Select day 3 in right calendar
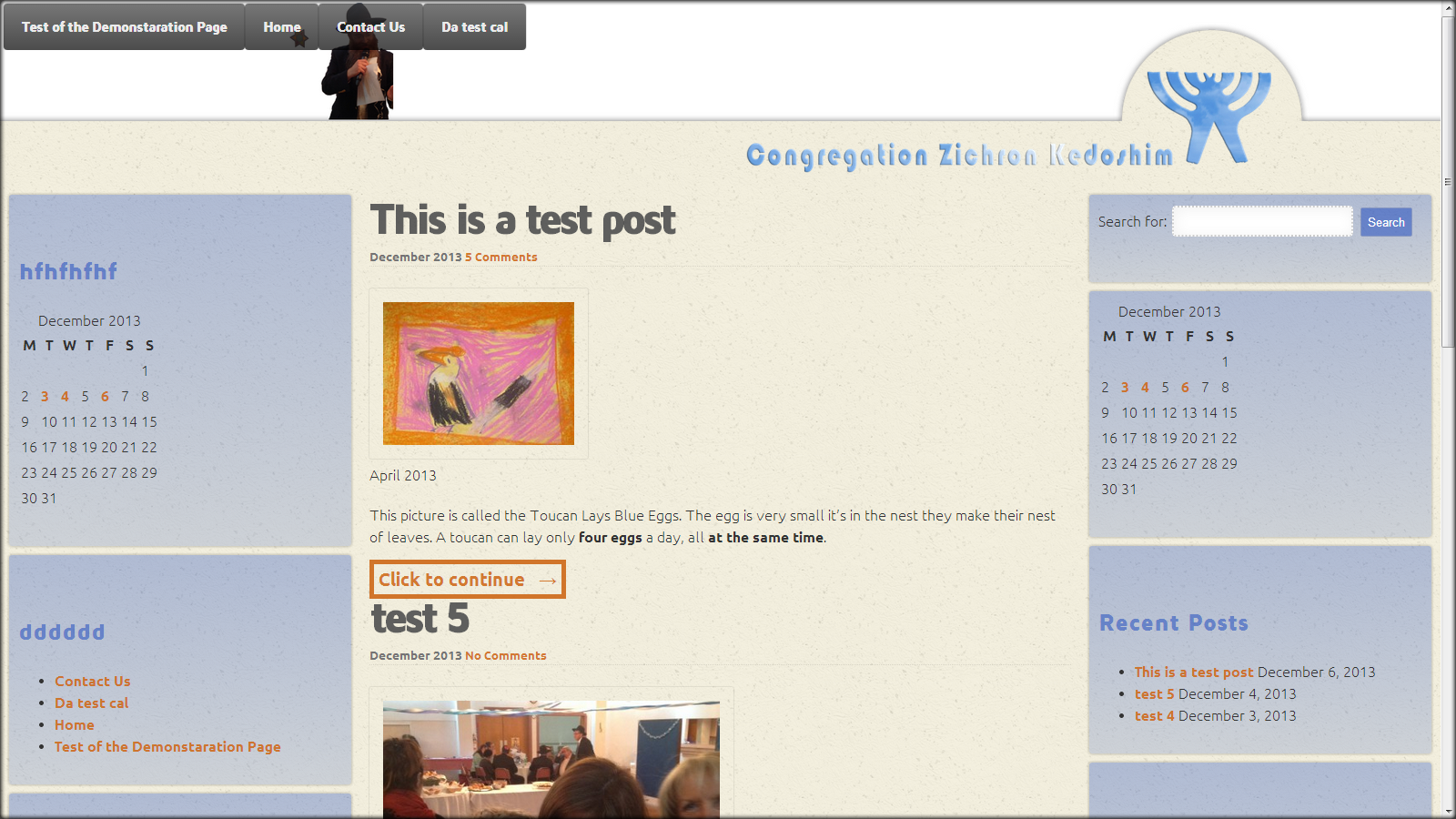Image resolution: width=1456 pixels, height=819 pixels. tap(1125, 388)
